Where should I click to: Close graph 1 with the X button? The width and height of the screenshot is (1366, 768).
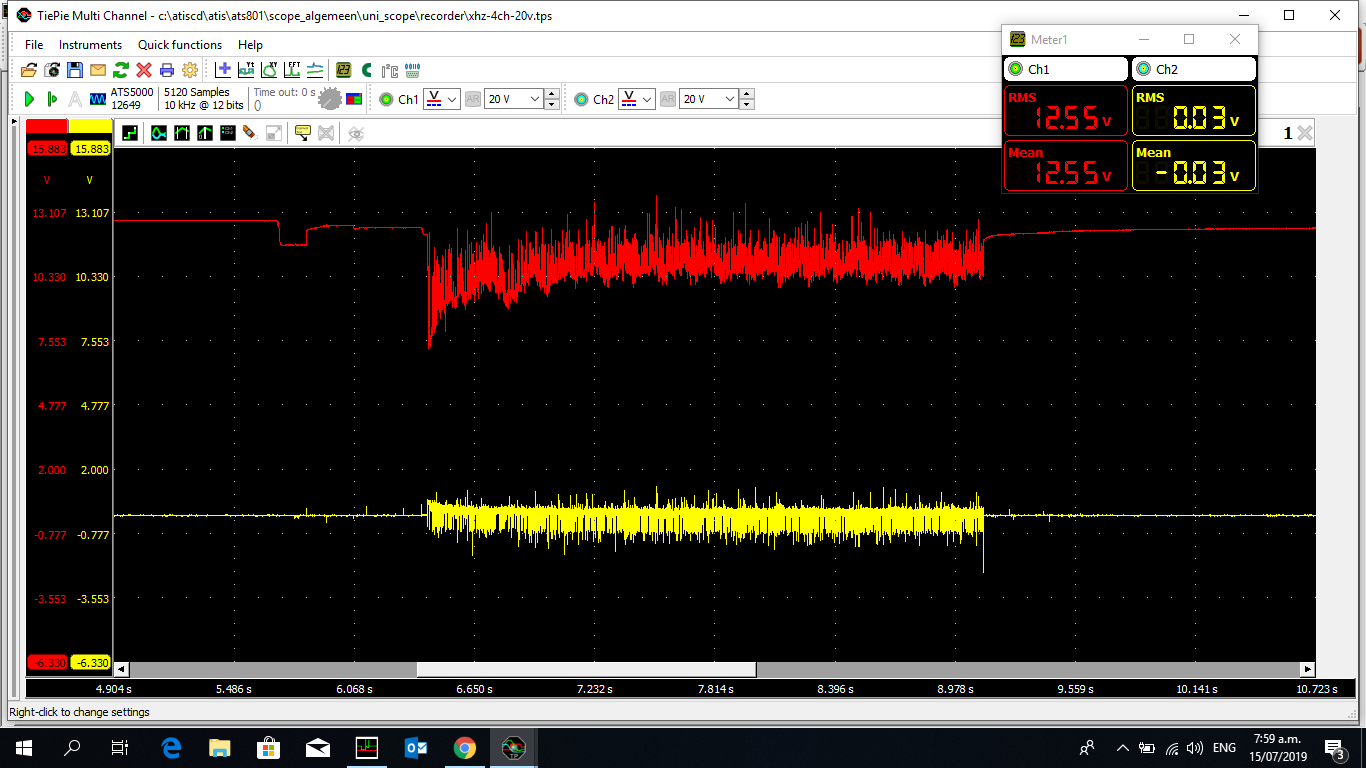click(1304, 133)
